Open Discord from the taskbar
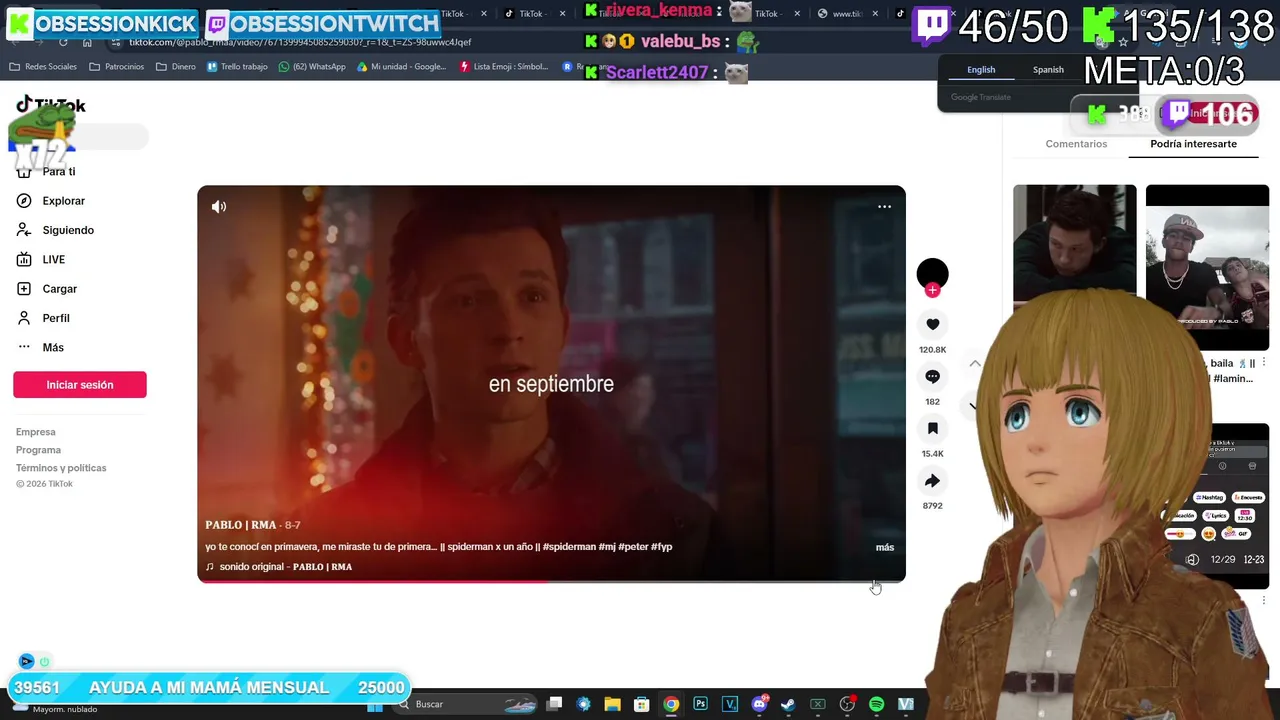 pos(759,704)
